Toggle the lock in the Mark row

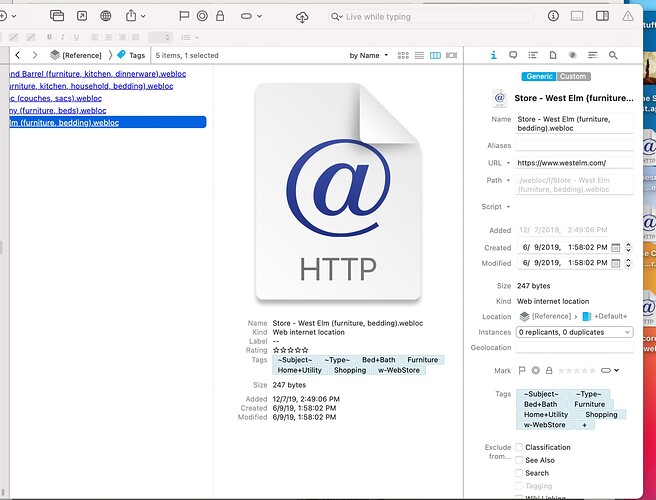549,370
